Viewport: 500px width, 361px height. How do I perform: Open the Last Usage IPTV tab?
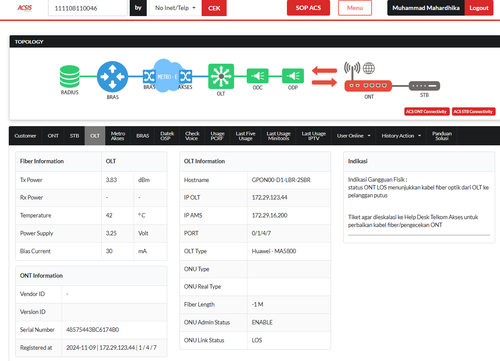click(x=314, y=136)
